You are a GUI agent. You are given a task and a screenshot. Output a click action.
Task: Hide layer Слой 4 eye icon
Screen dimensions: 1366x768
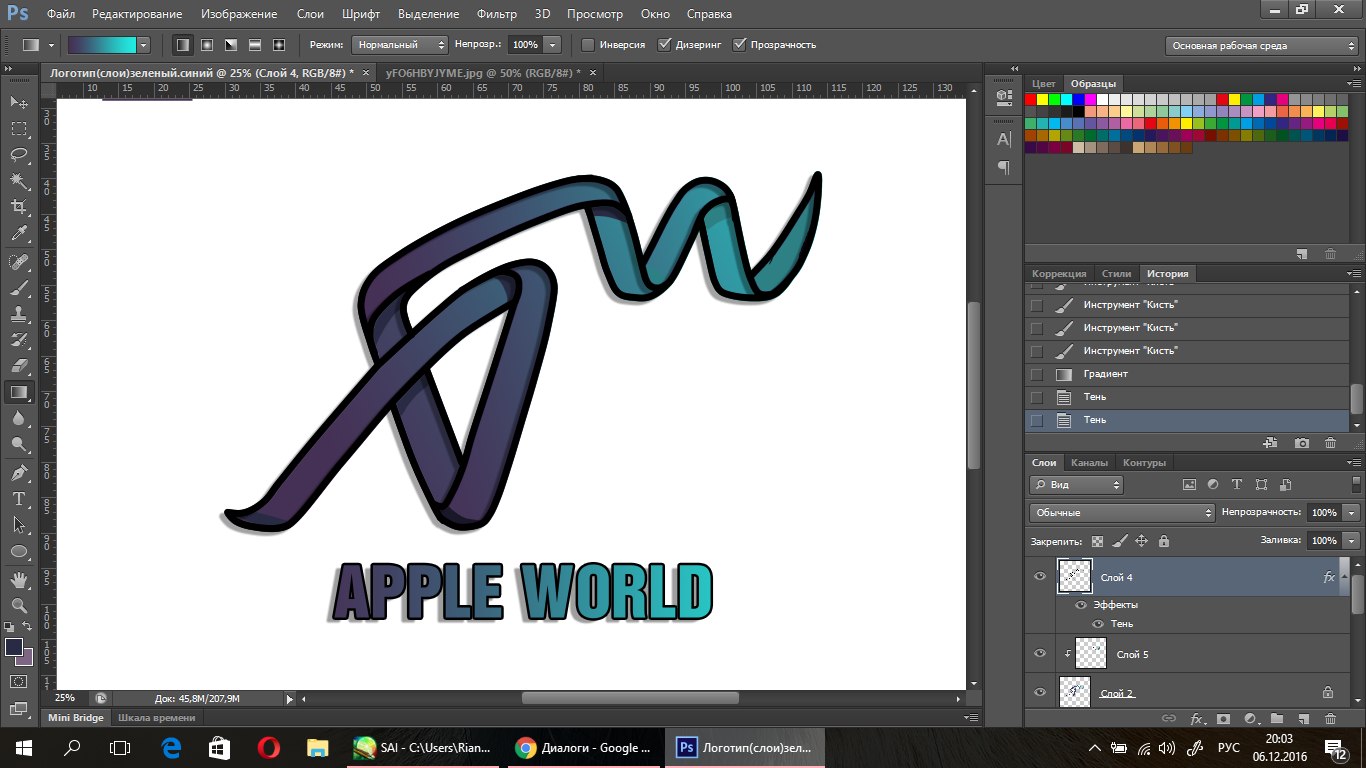point(1040,577)
